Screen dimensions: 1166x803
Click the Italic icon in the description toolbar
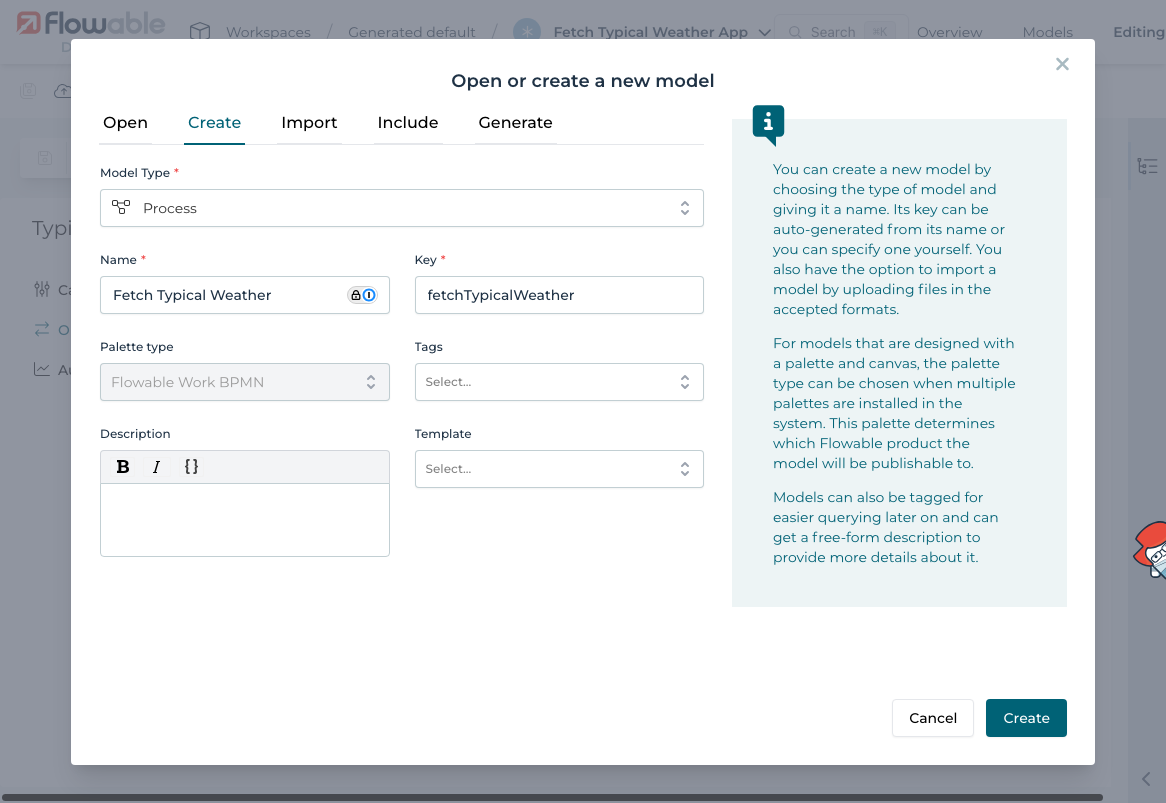(156, 466)
